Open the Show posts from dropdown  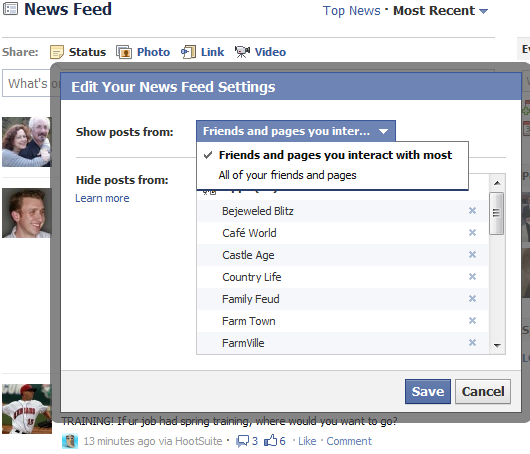[296, 131]
